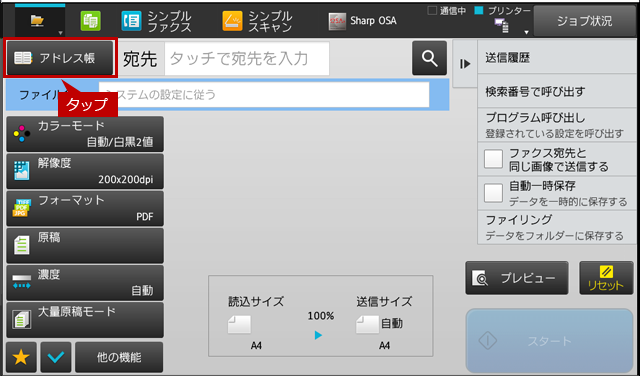Check ファクス宛先と同じ画像で送信する box
Viewport: 640px width, 376px height.
[x=493, y=159]
